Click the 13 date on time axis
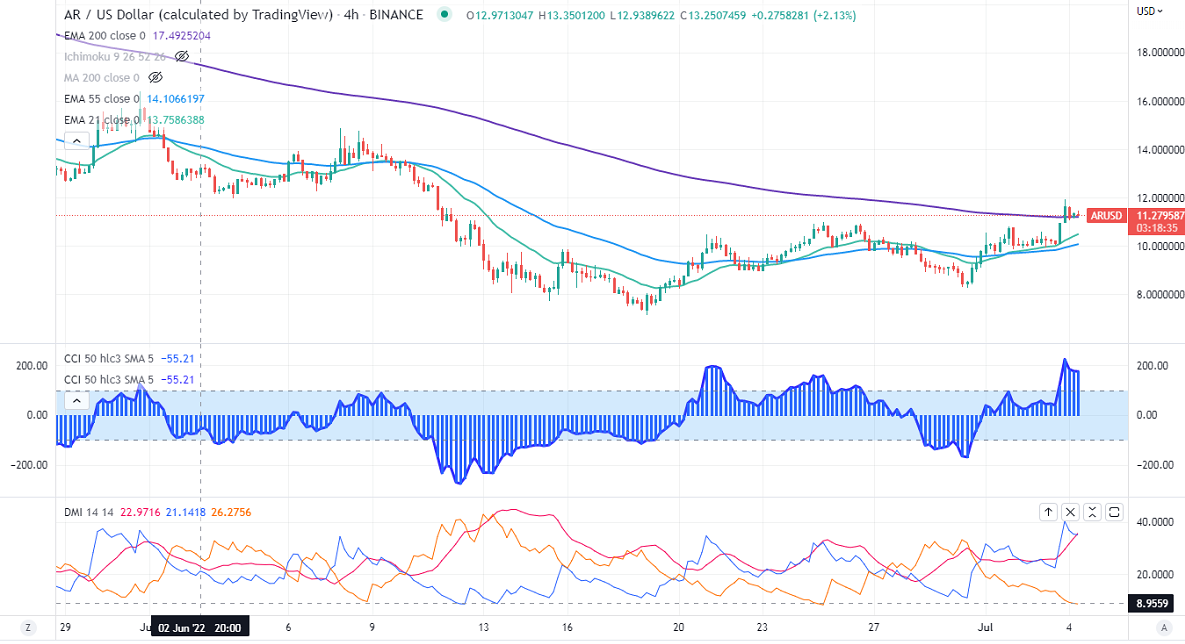The image size is (1185, 644). pyautogui.click(x=484, y=627)
